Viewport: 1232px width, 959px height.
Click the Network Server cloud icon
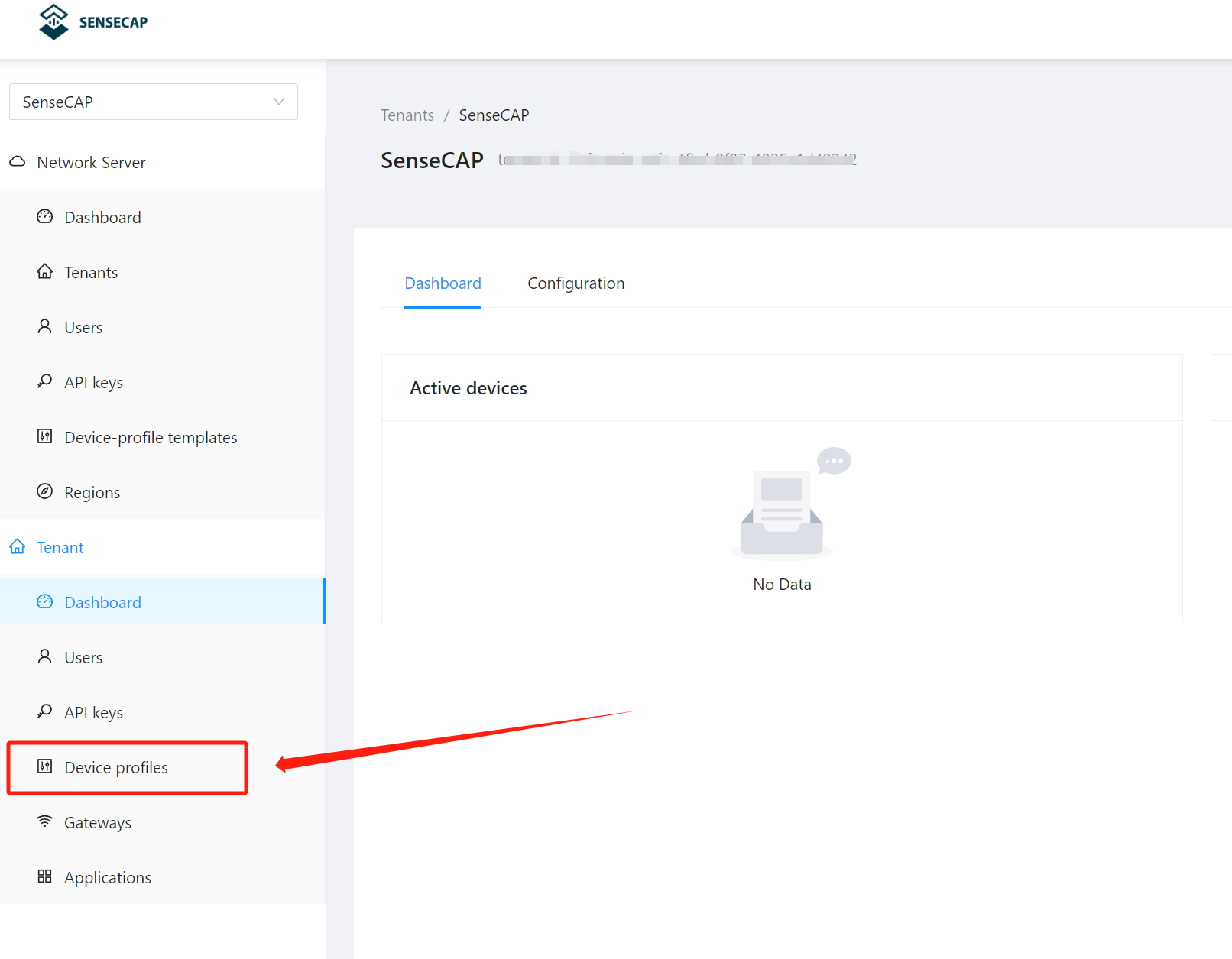(18, 162)
